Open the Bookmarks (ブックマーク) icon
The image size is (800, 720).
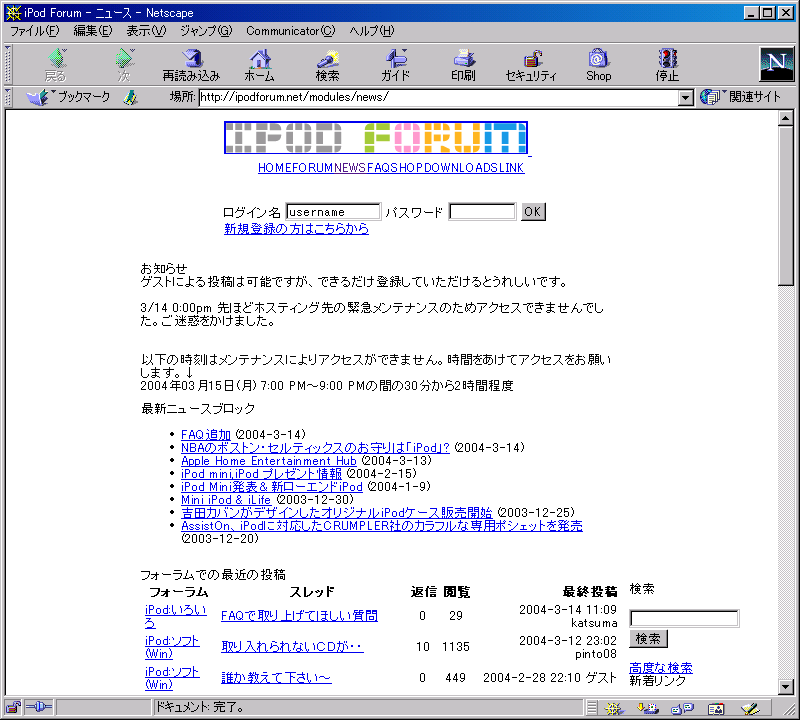(x=68, y=97)
